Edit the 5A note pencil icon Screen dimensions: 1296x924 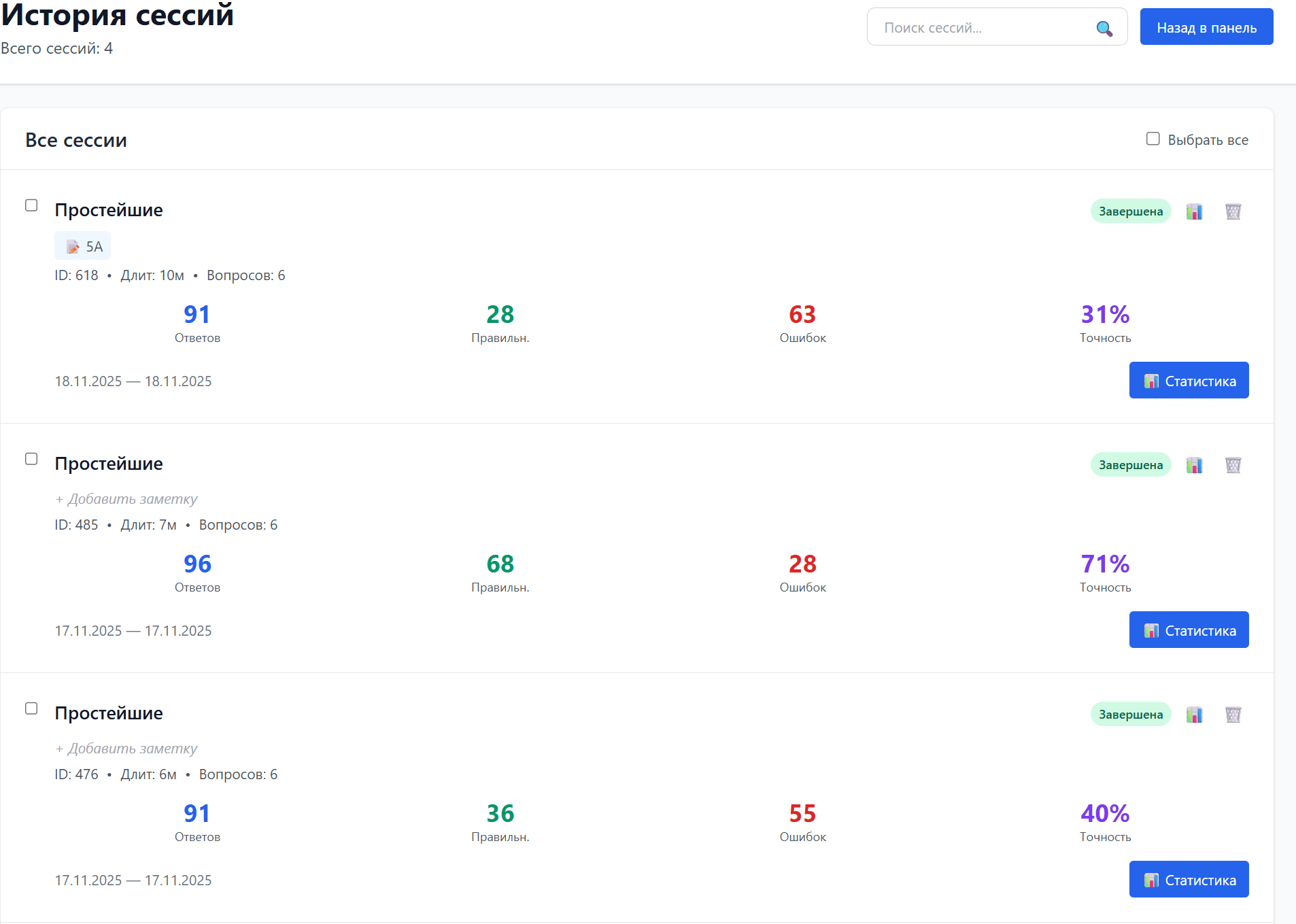[x=73, y=247]
